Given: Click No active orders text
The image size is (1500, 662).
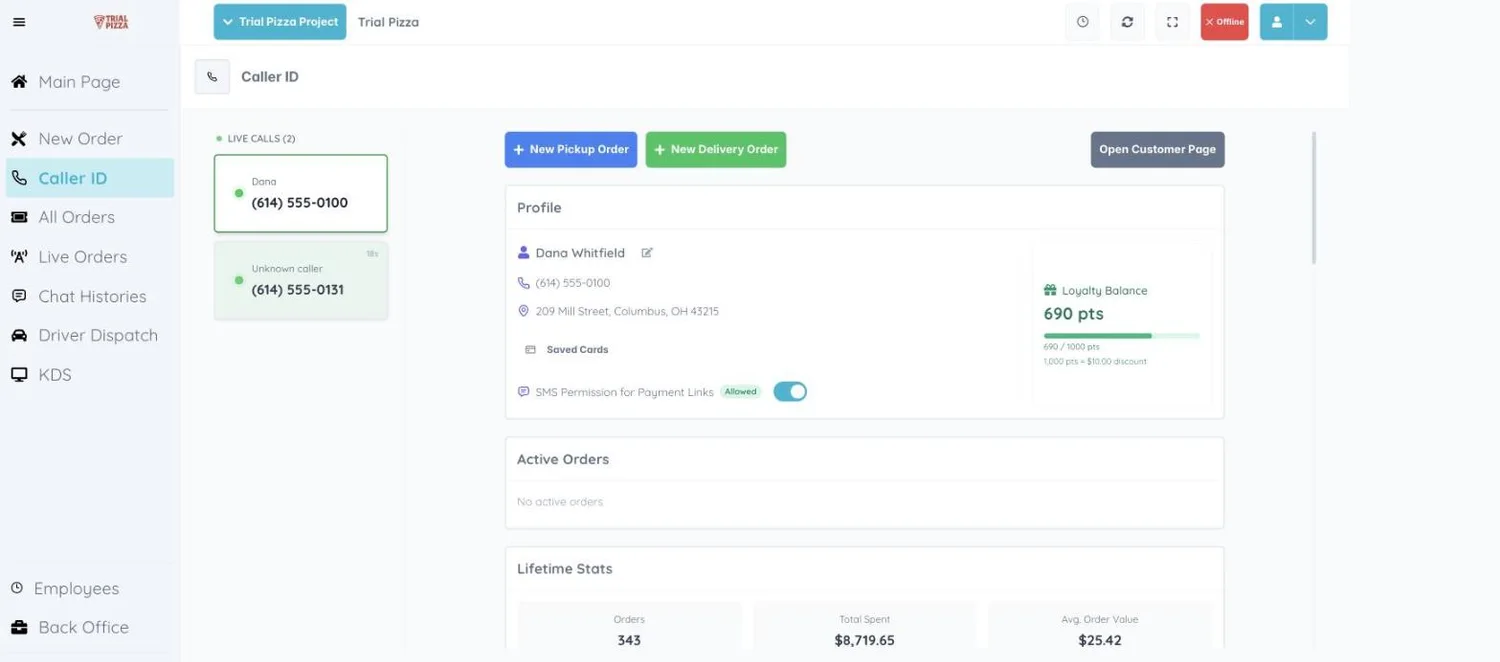Looking at the screenshot, I should tap(560, 502).
